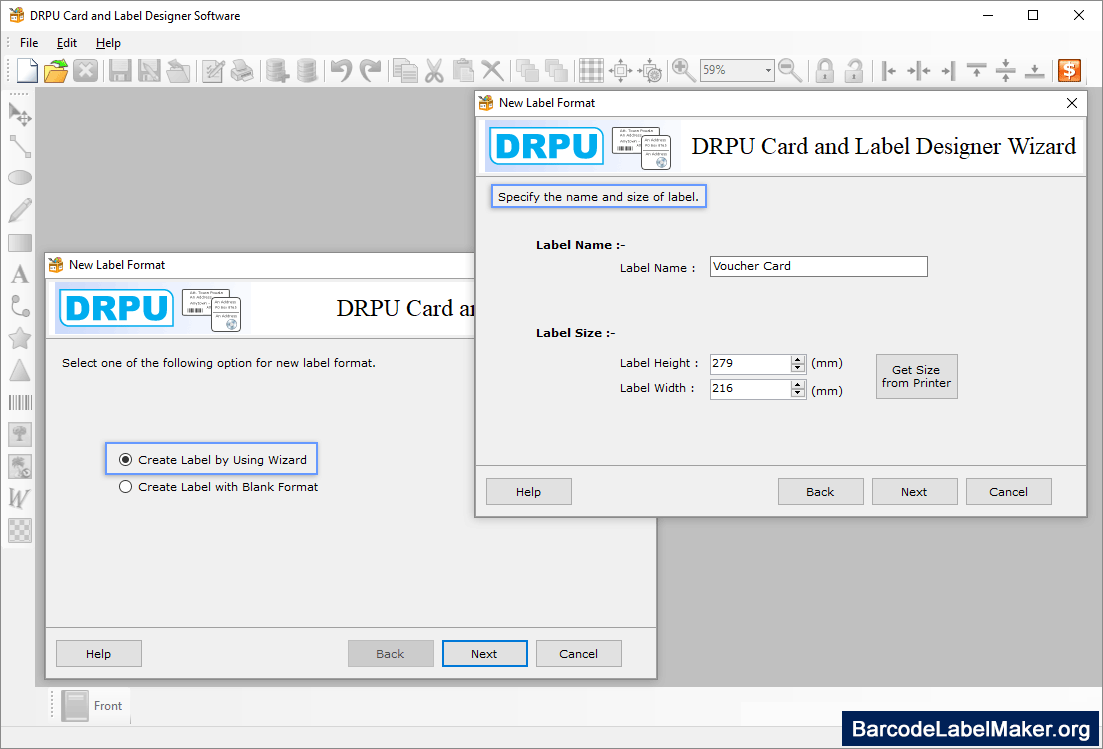
Task: Click the Label Name field with Voucher Card
Action: pyautogui.click(x=819, y=267)
